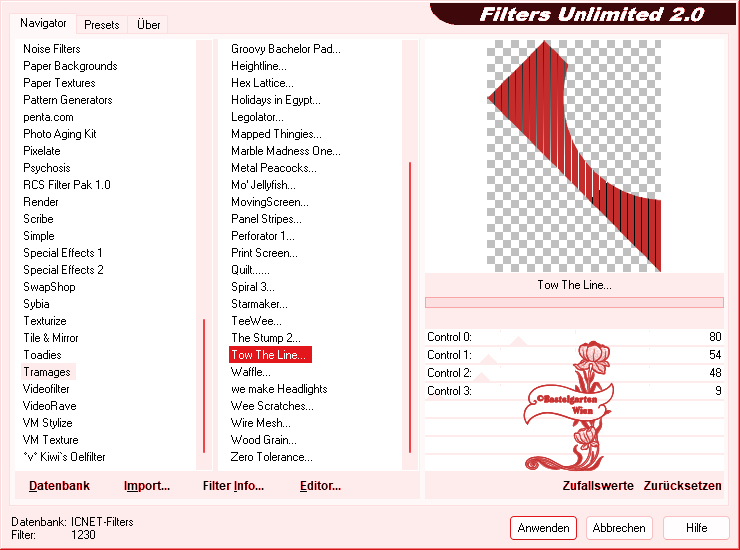Select Tramages category

[x=47, y=372]
